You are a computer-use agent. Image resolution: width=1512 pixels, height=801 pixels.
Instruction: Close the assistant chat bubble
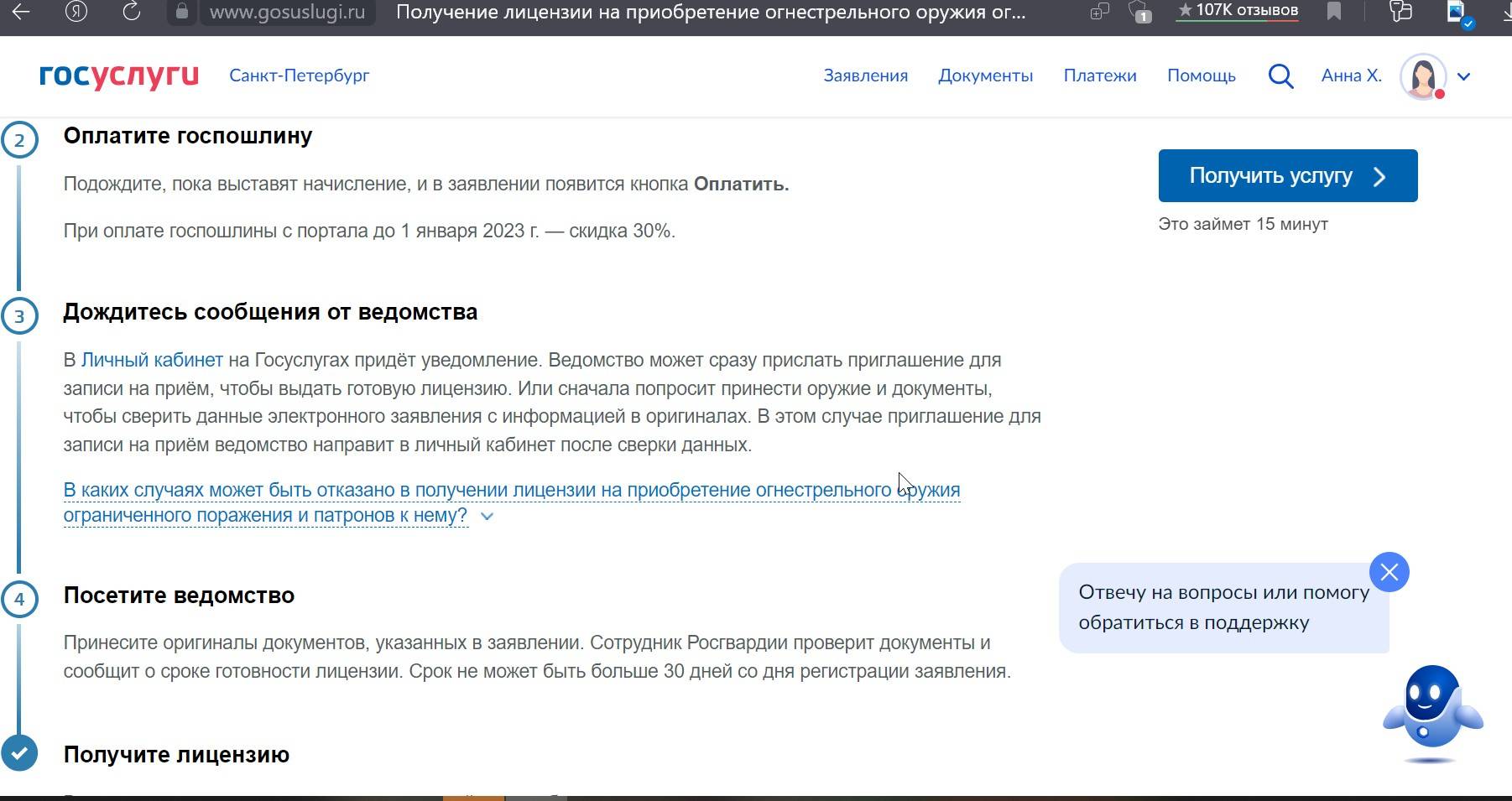click(1389, 572)
